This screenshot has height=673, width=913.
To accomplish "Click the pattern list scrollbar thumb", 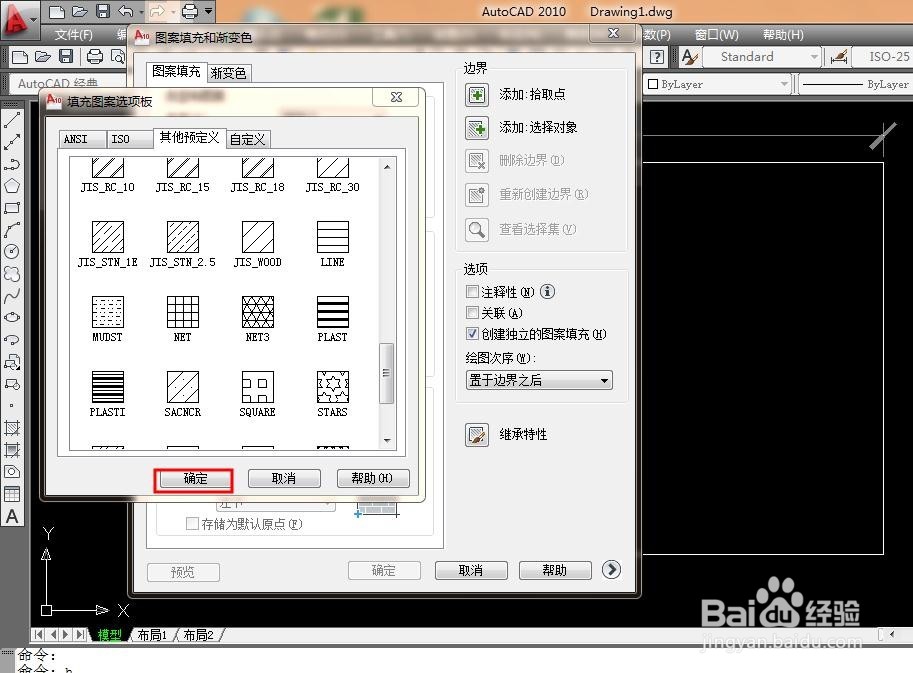I will 387,373.
